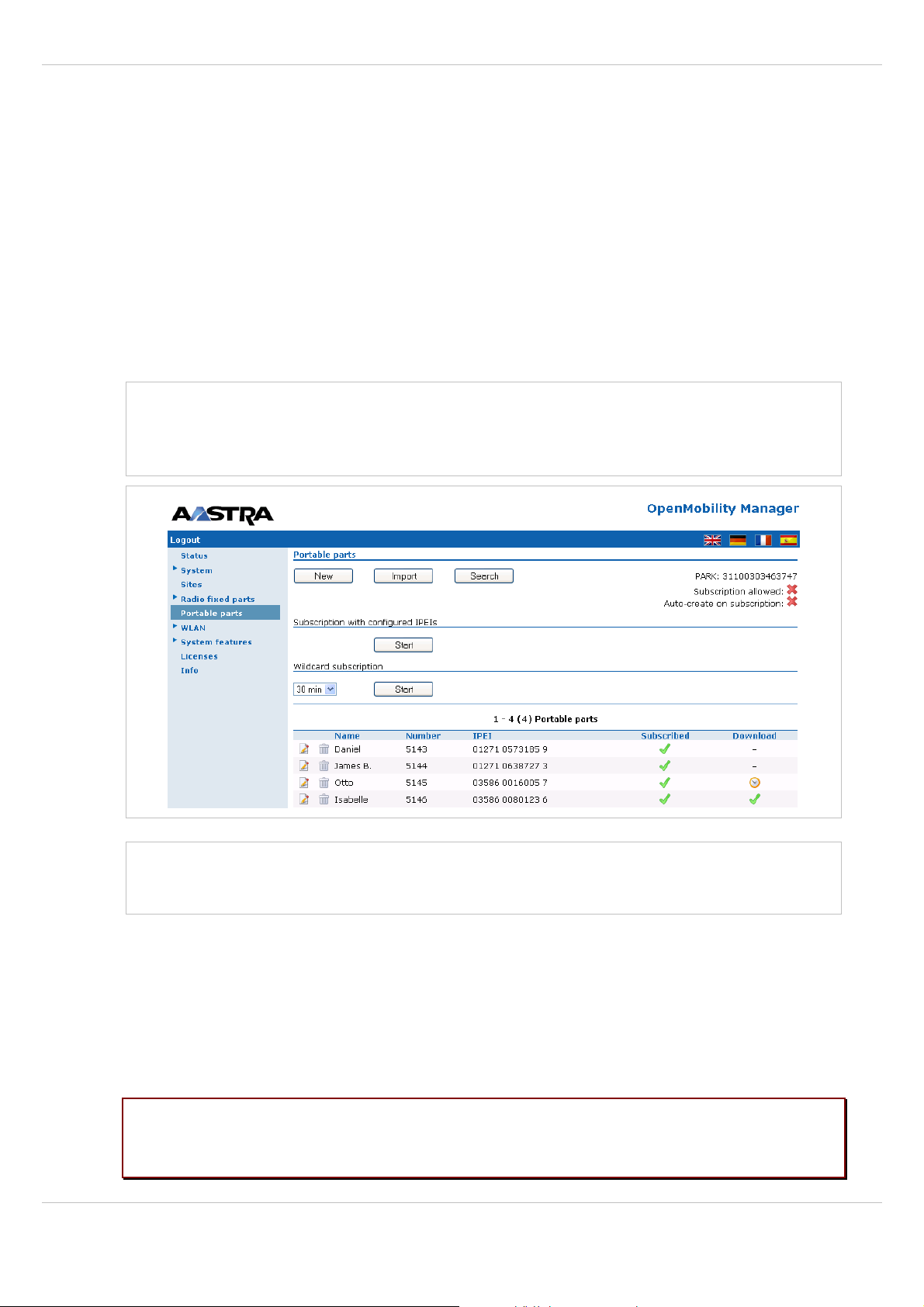
Task: Switch language with the French flag icon
Action: [x=763, y=540]
